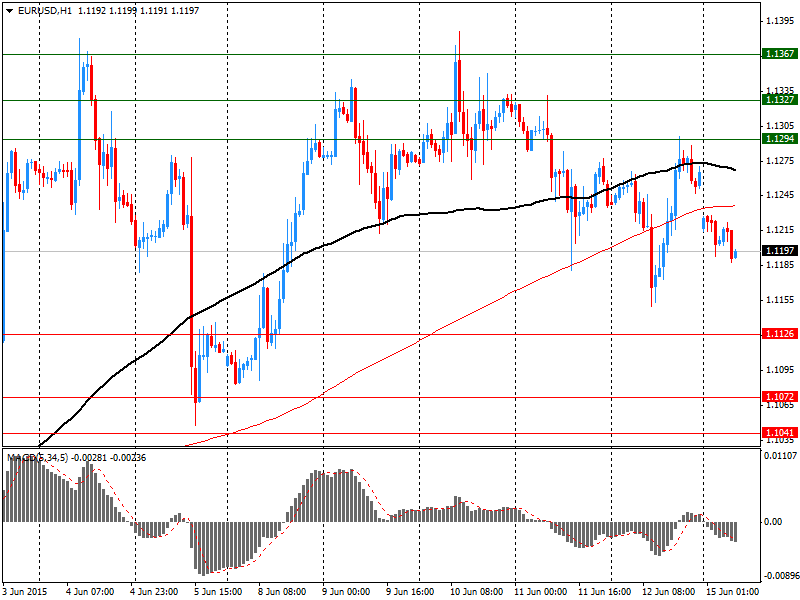Select the 1.1327 green resistance level label
Image resolution: width=800 pixels, height=600 pixels.
779,99
